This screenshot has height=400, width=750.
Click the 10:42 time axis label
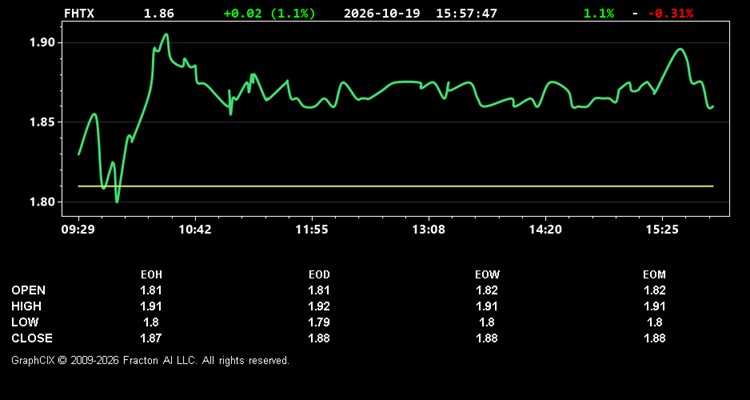195,230
